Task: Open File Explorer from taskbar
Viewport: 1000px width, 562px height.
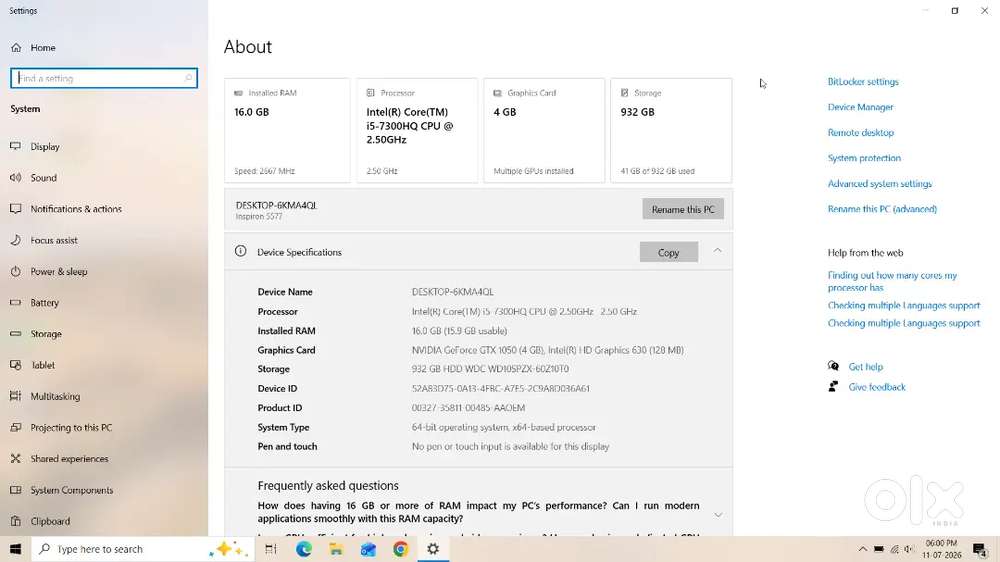Action: tap(336, 549)
